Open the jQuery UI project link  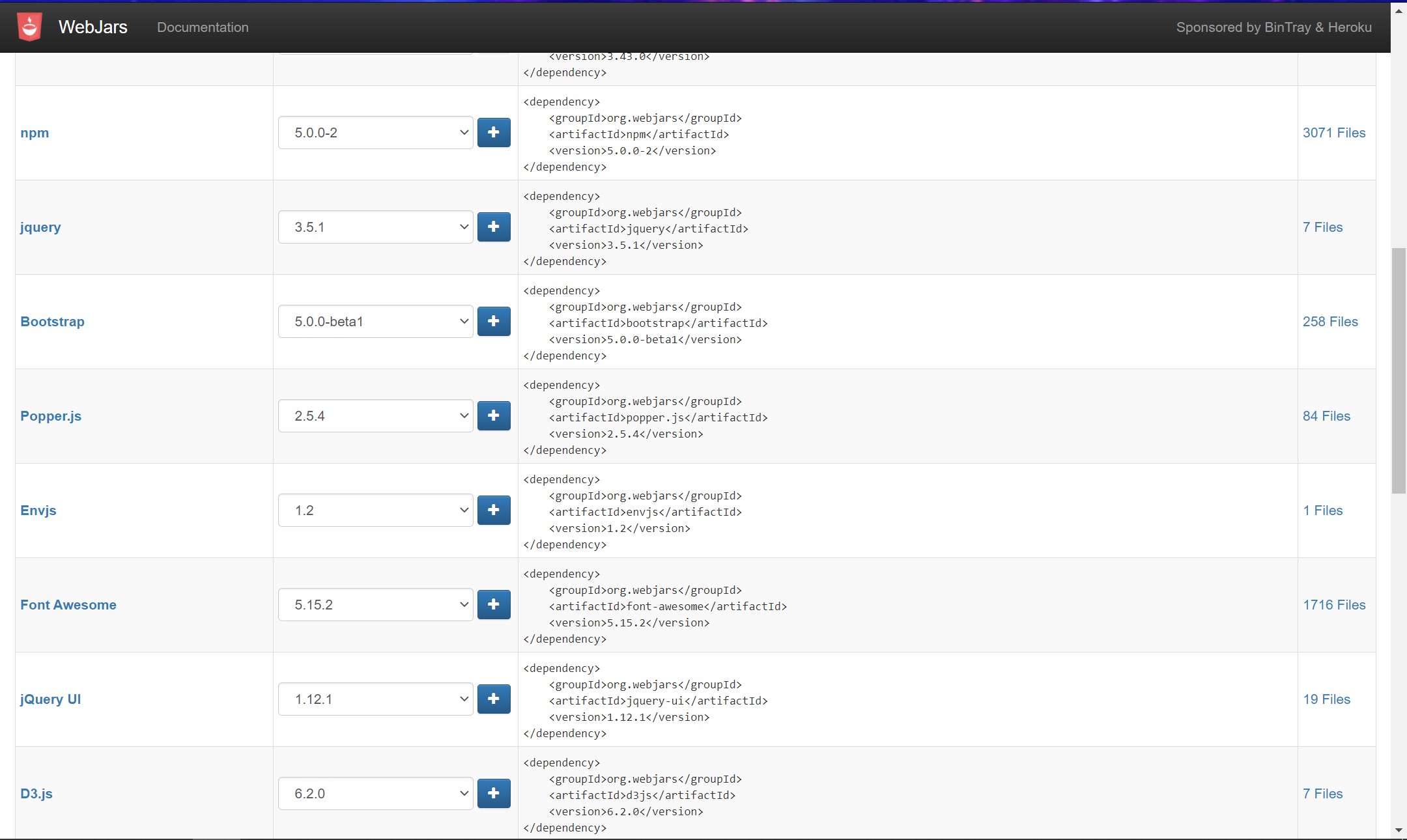point(51,699)
